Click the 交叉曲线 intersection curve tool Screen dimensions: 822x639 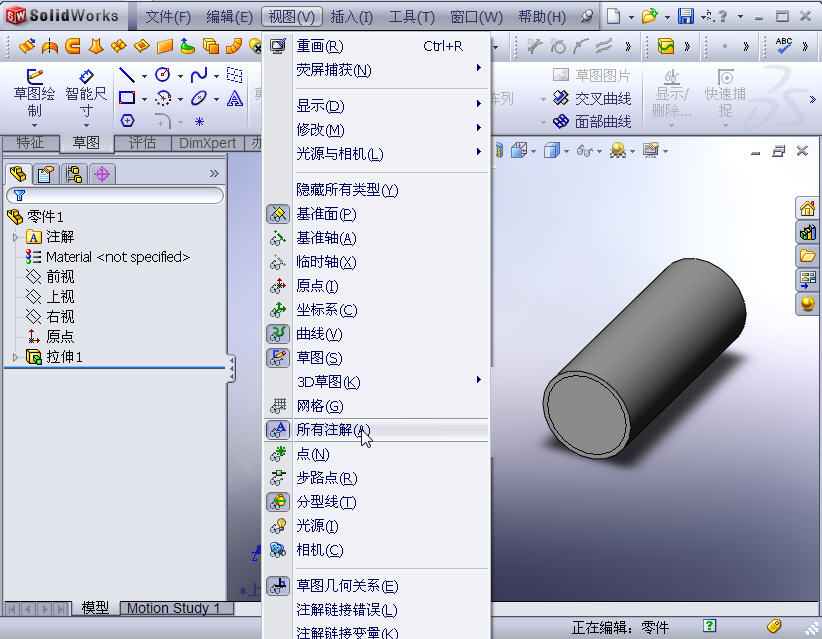(592, 99)
